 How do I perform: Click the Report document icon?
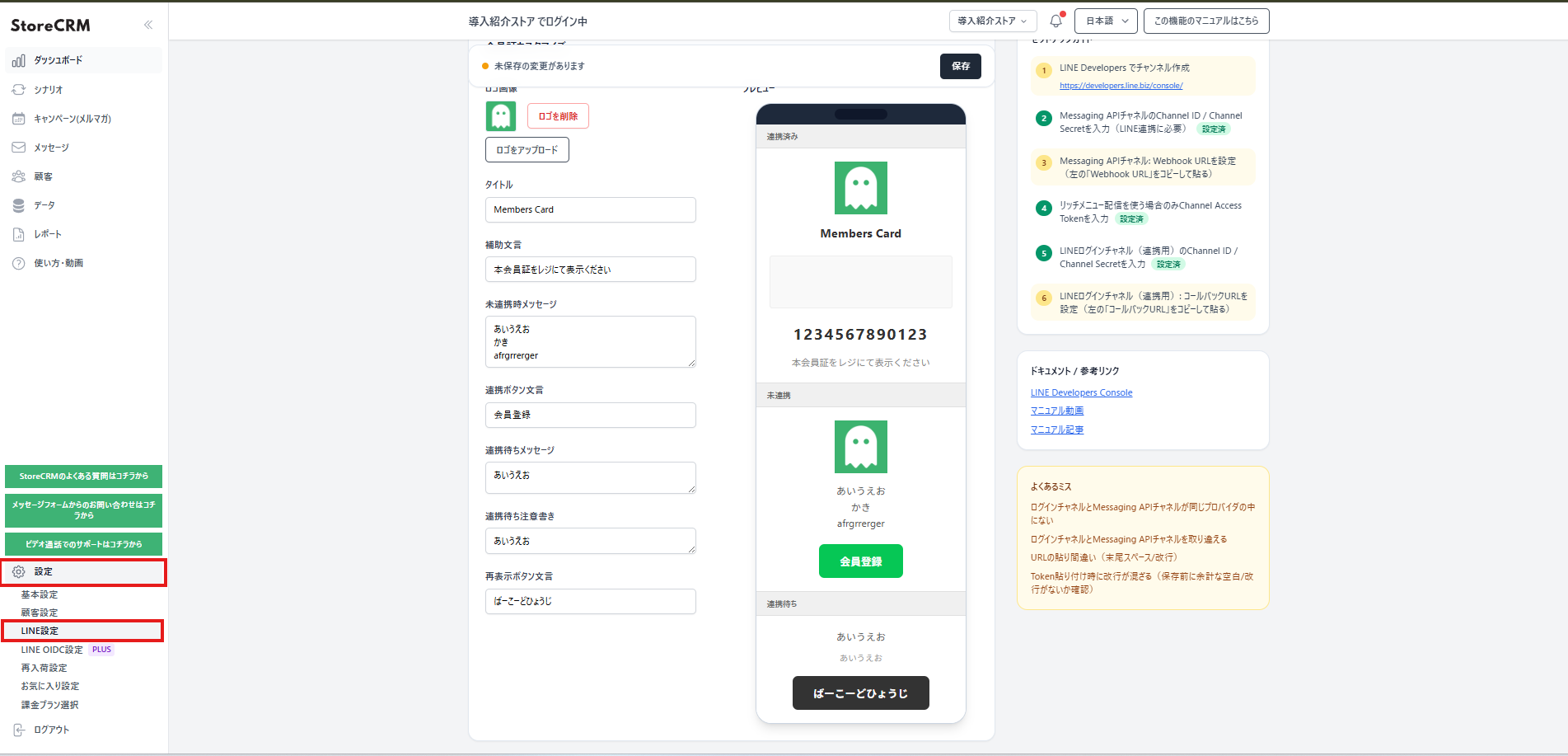coord(18,234)
